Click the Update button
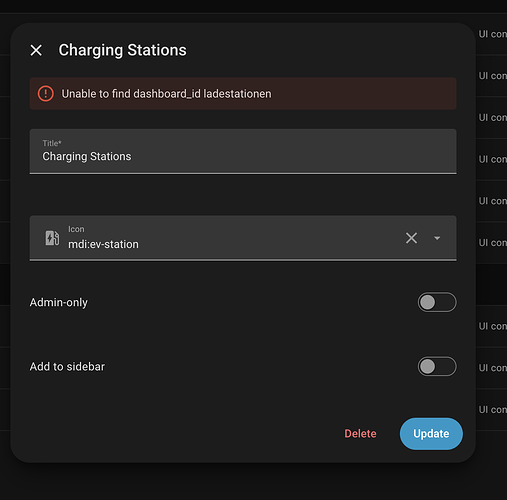 431,434
